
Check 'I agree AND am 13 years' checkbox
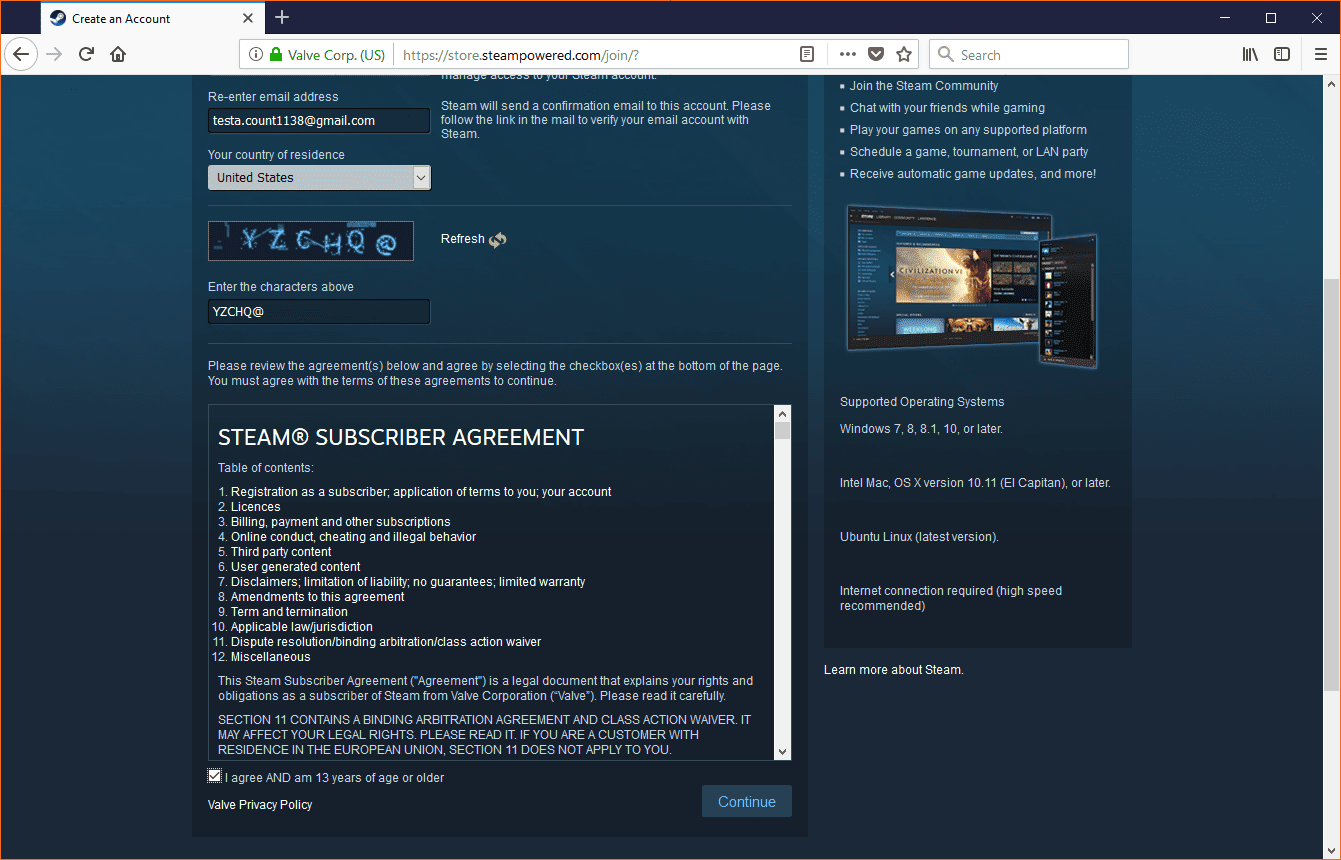[214, 776]
